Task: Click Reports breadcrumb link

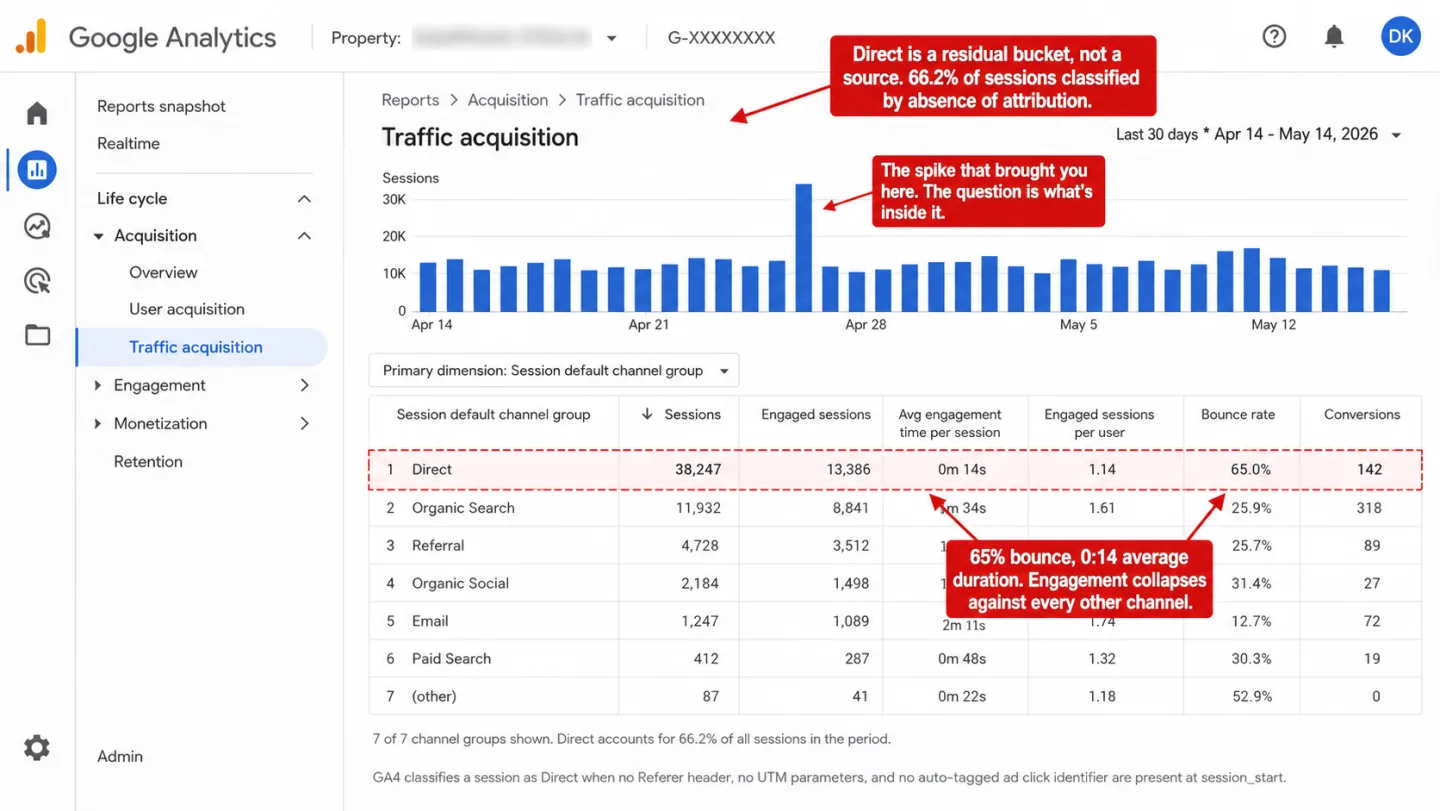Action: (x=410, y=100)
